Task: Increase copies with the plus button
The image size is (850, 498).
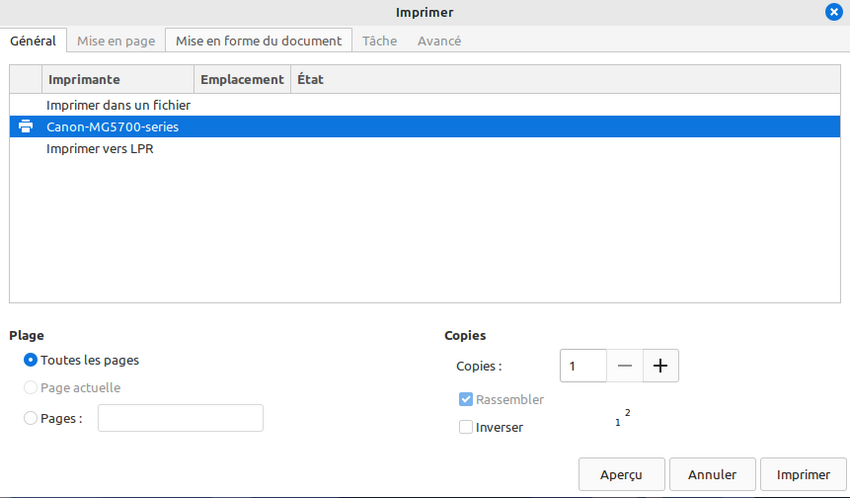Action: click(x=660, y=366)
